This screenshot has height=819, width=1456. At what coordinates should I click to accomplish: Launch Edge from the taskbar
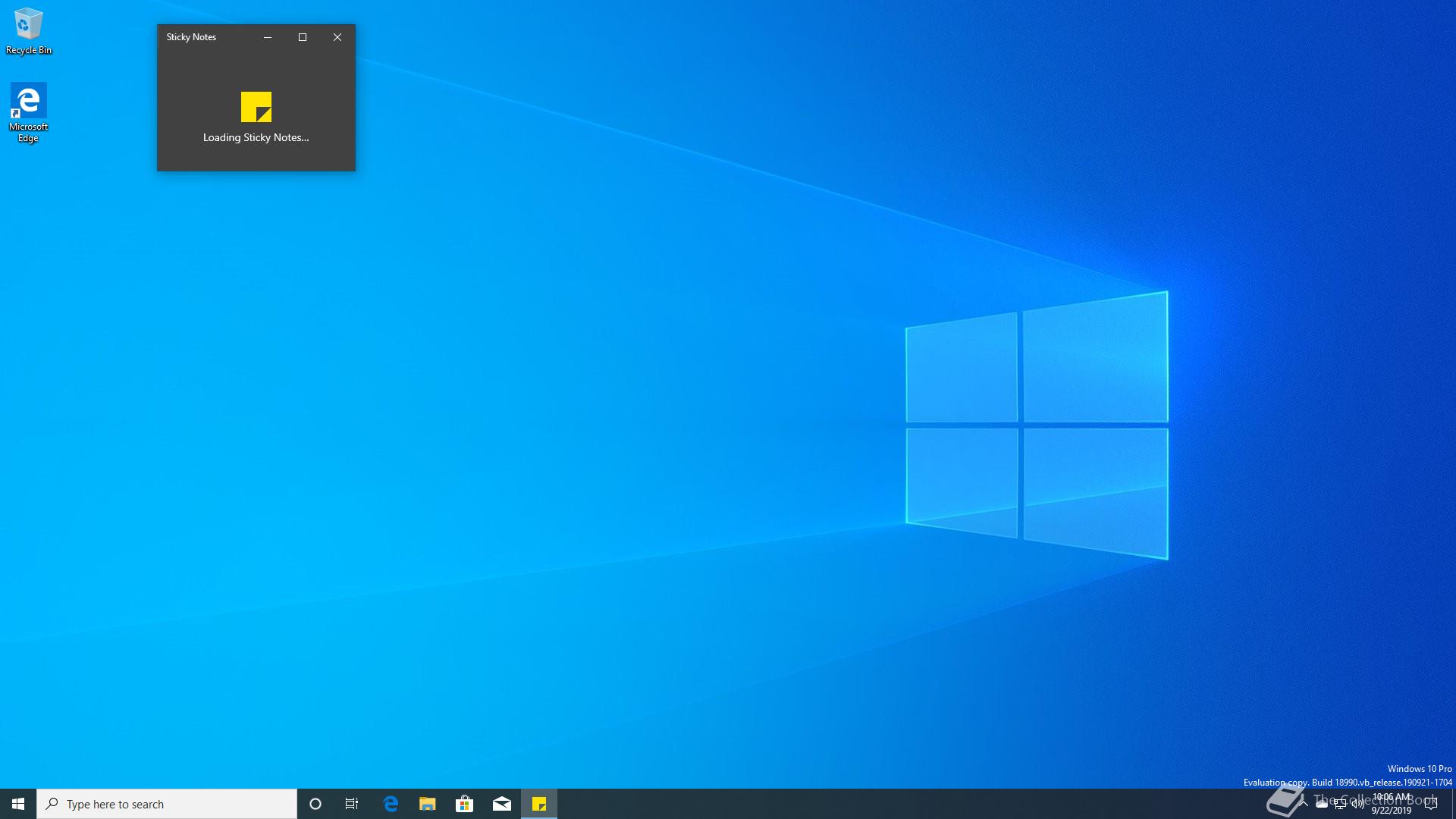pos(391,804)
